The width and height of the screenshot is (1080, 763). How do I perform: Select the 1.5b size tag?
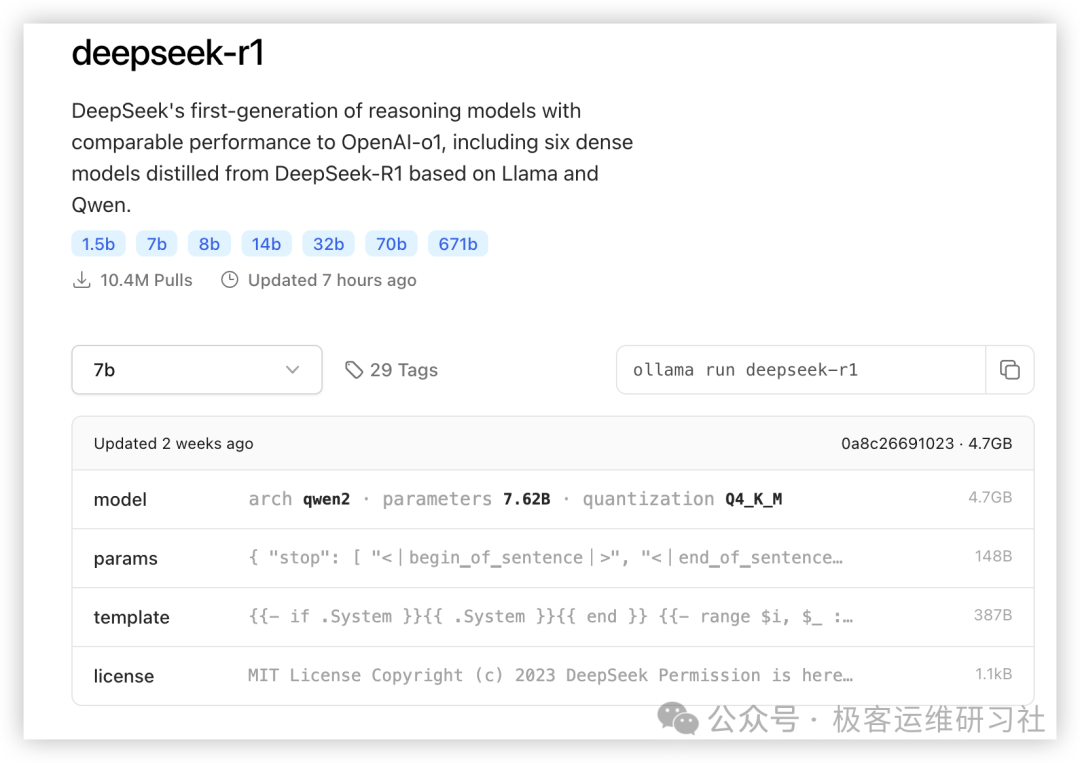(x=98, y=244)
